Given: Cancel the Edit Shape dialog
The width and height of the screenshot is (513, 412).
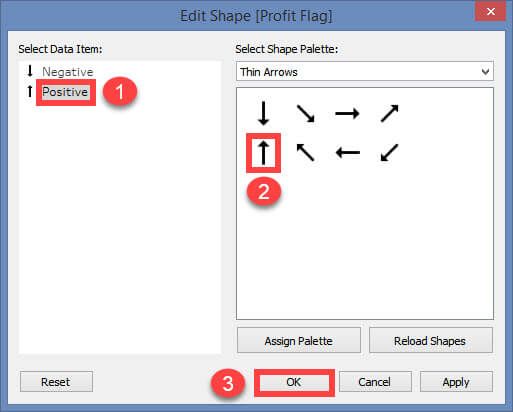Looking at the screenshot, I should pos(375,382).
